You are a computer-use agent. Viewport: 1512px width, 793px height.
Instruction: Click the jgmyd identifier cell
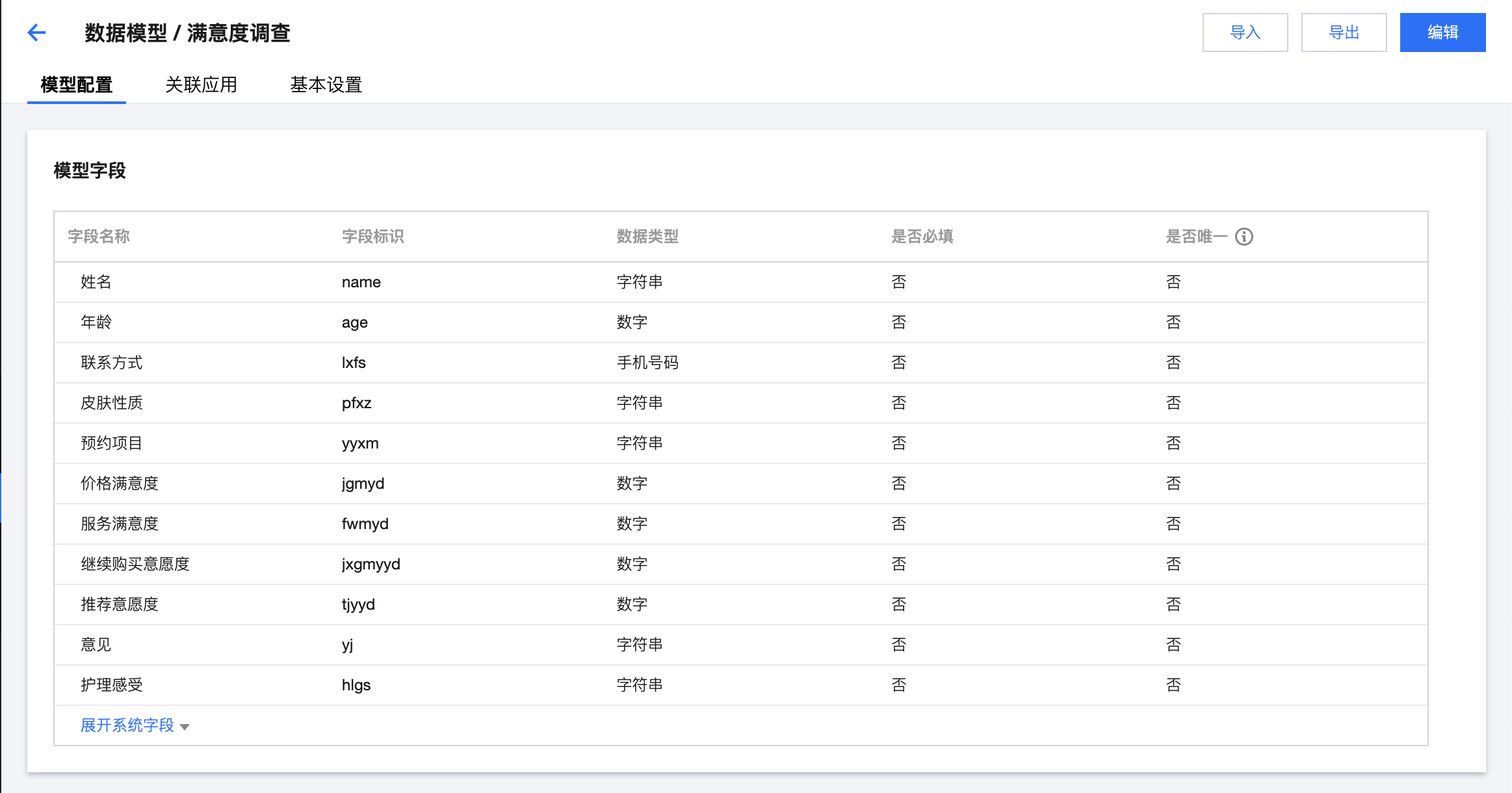[x=363, y=484]
